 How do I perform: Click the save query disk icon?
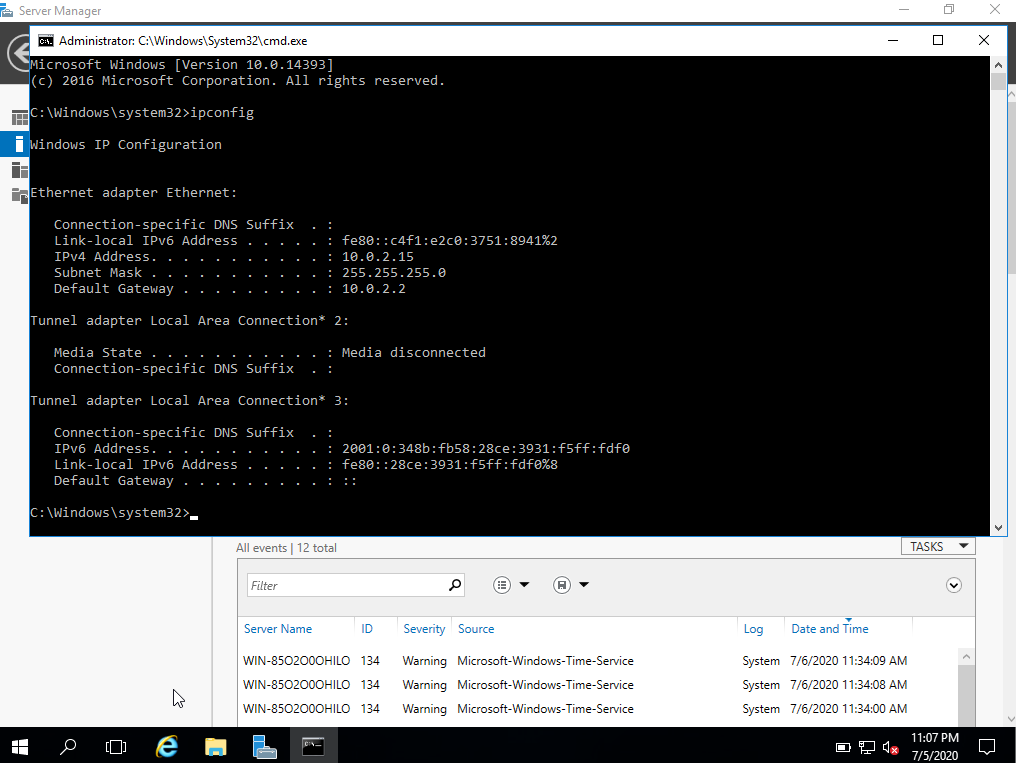pyautogui.click(x=562, y=585)
